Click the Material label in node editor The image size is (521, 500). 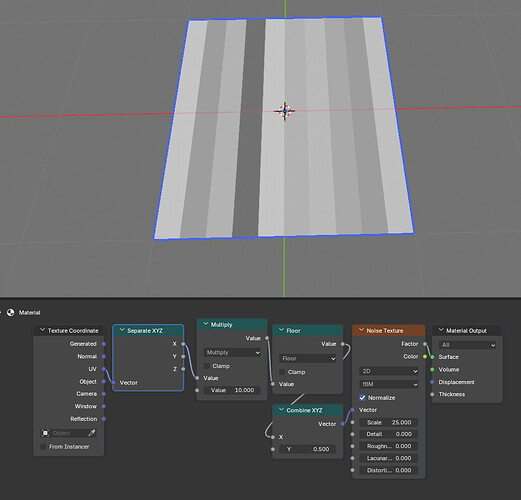[29, 312]
